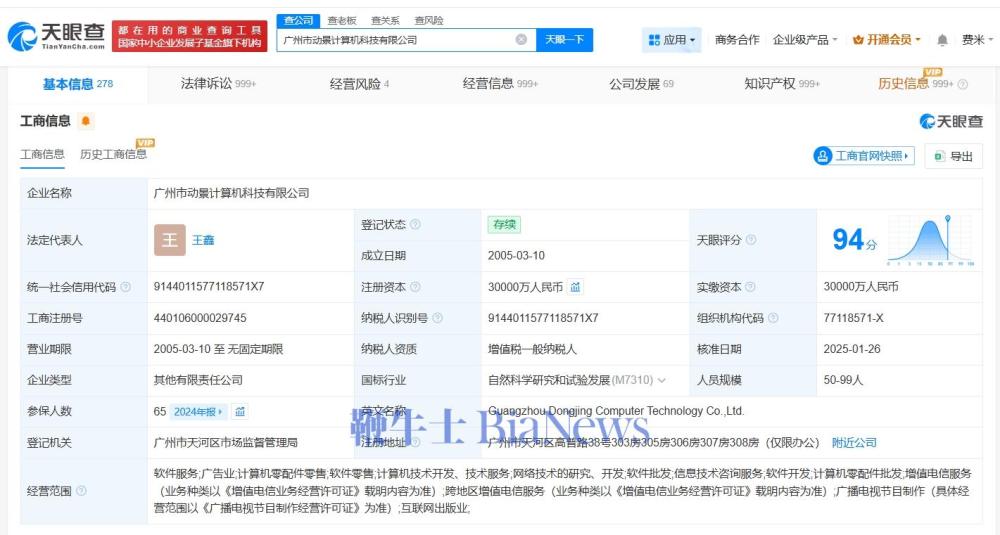Viewport: 1000px width, 535px height.
Task: Select the 查老板 search mode tab
Action: [342, 20]
